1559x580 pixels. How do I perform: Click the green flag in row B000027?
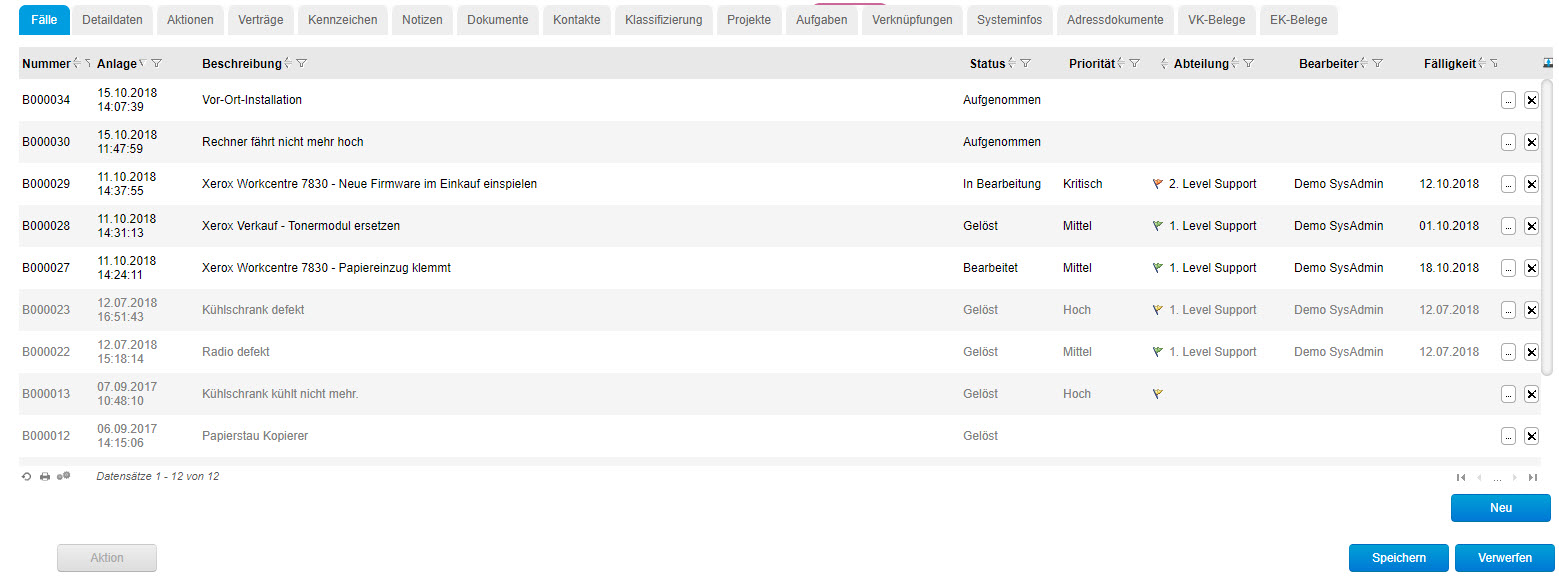(x=1158, y=268)
